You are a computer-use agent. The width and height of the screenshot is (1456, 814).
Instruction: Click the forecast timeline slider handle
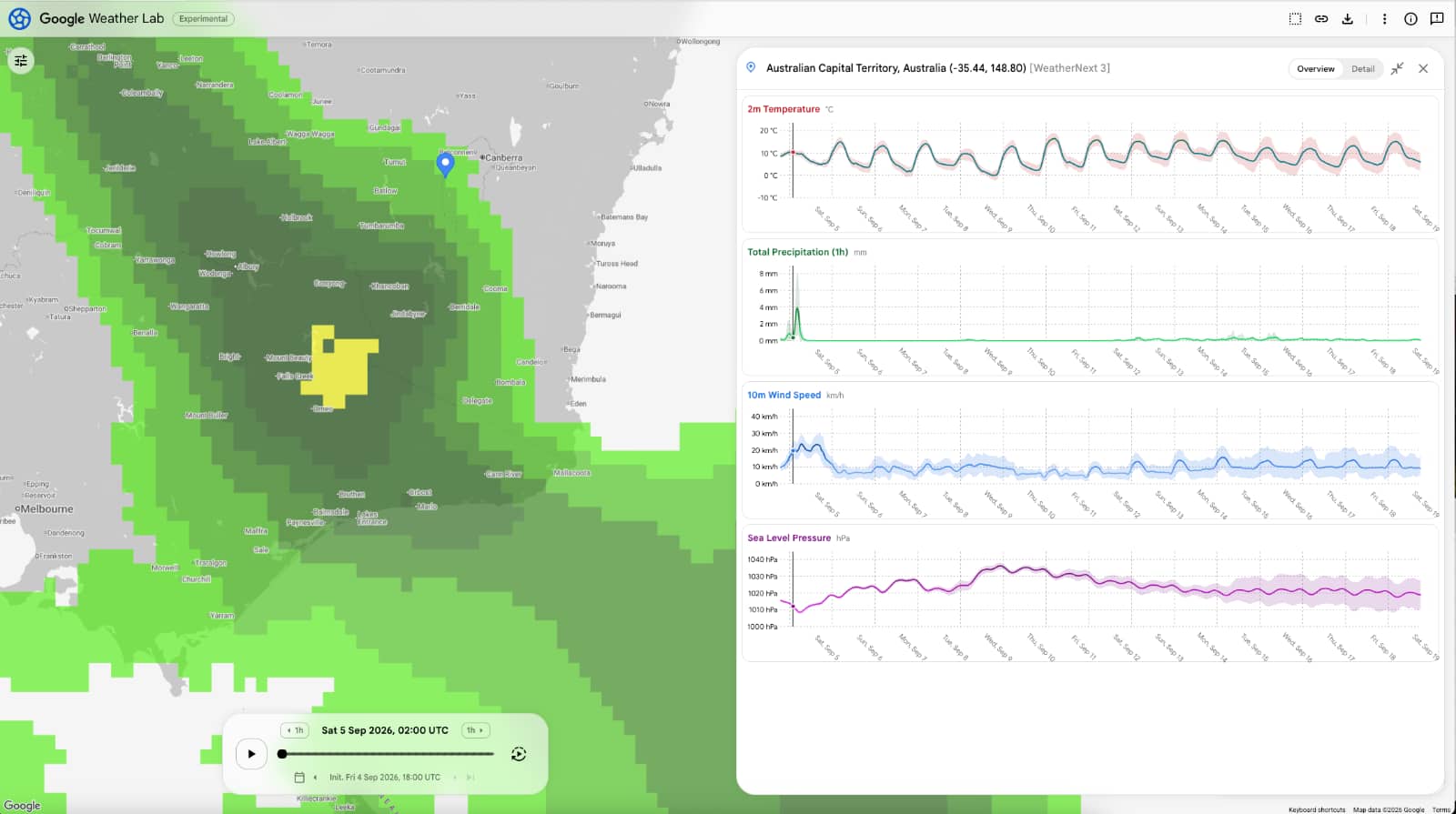[282, 754]
